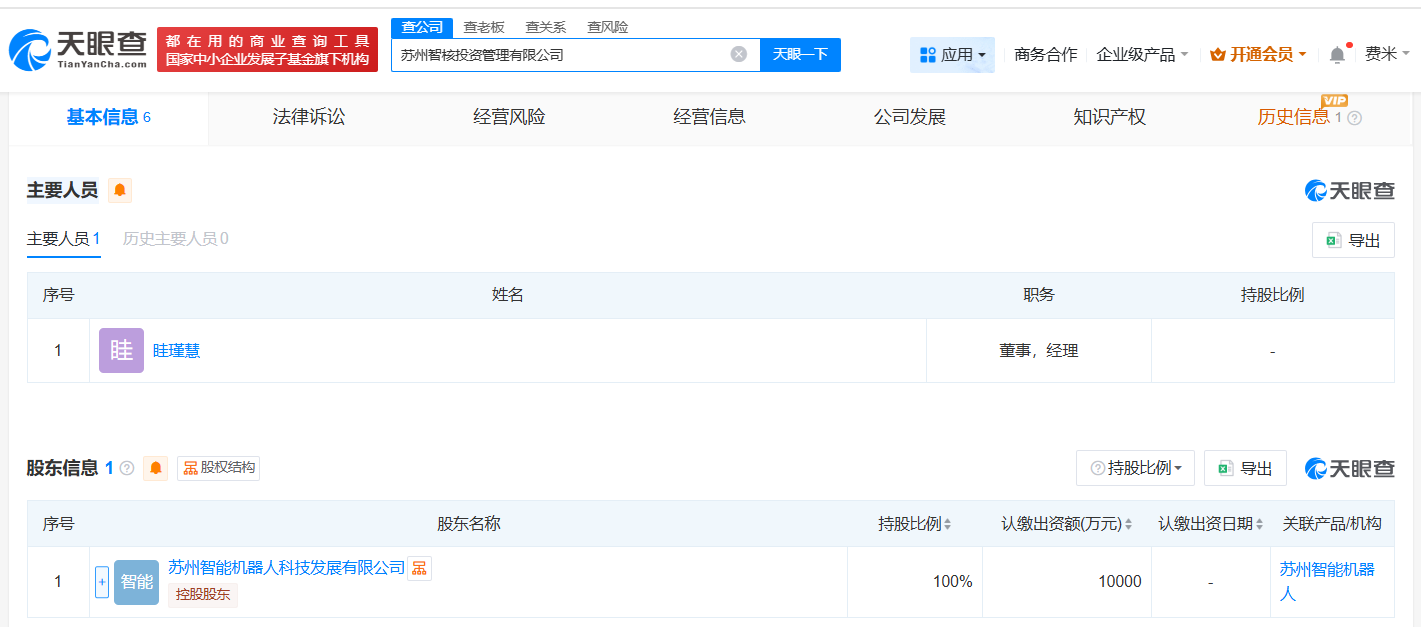
Task: Click the clear icon in the search box
Action: pyautogui.click(x=738, y=55)
